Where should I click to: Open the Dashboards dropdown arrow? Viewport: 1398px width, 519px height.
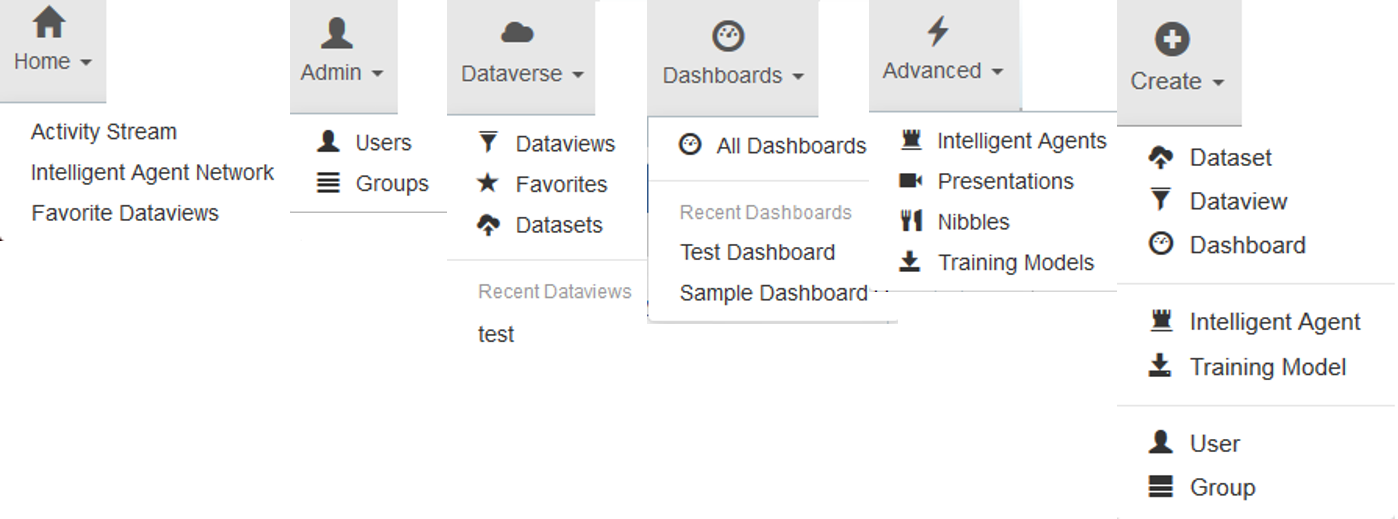798,76
